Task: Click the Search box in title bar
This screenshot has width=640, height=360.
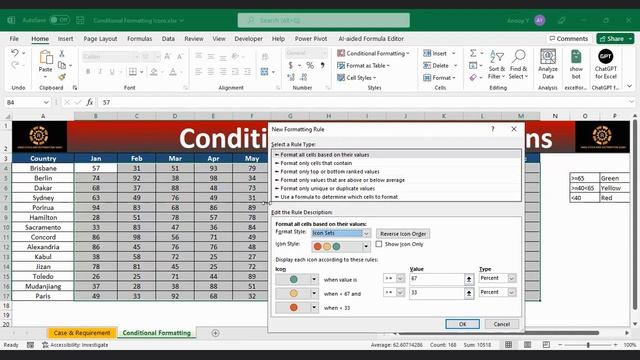Action: point(324,20)
